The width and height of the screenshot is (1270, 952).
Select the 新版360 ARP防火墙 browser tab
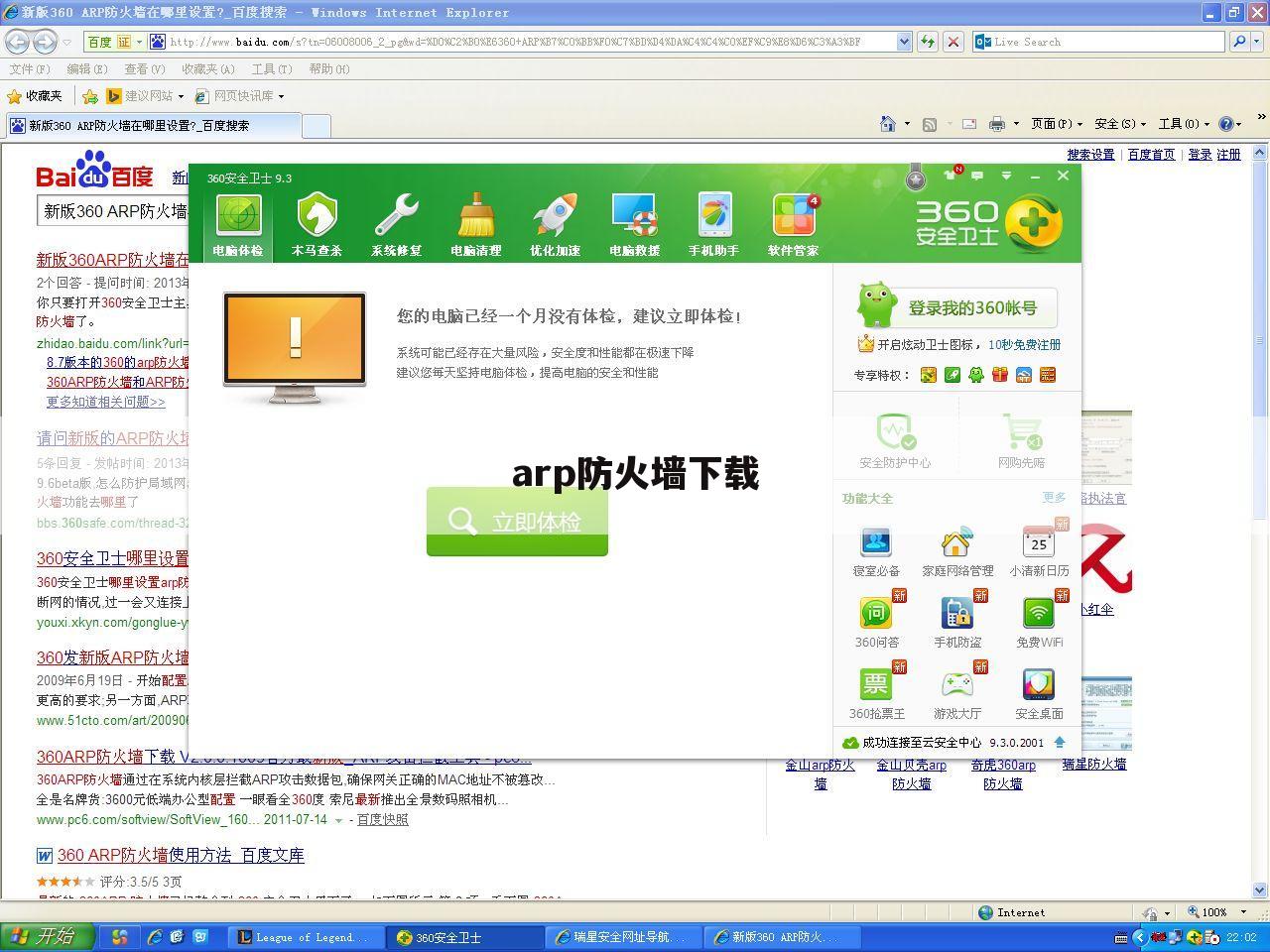pos(152,126)
